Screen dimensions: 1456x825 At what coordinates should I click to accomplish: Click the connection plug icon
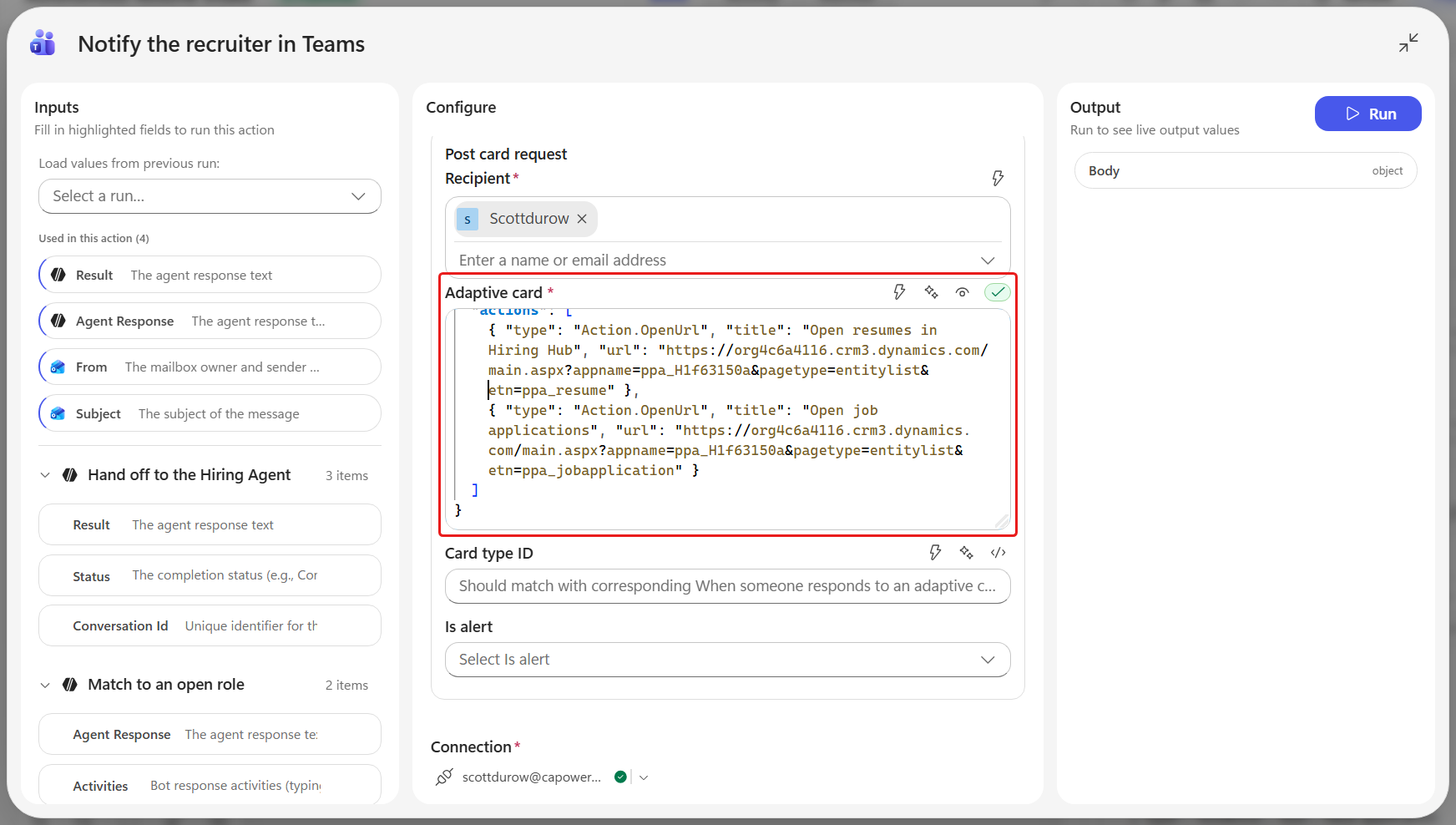(x=444, y=777)
